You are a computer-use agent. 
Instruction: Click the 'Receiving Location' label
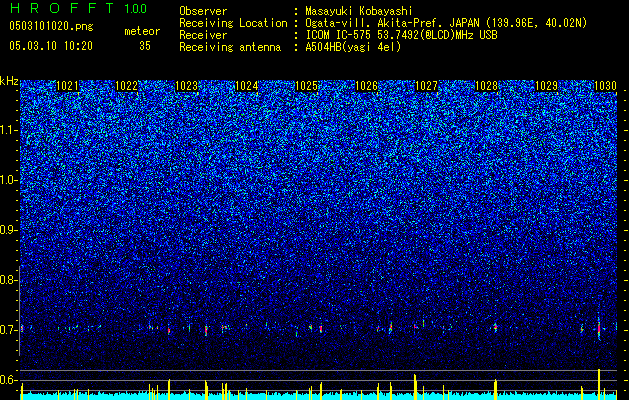233,23
